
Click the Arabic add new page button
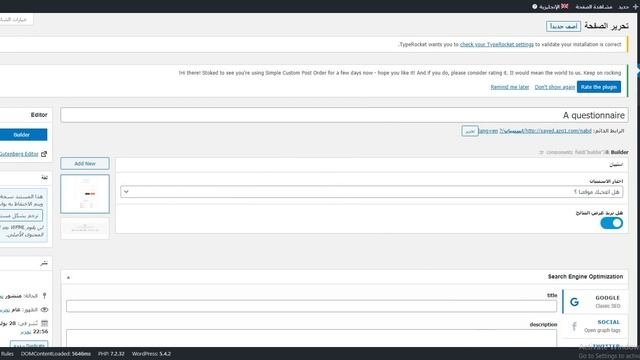[563, 26]
